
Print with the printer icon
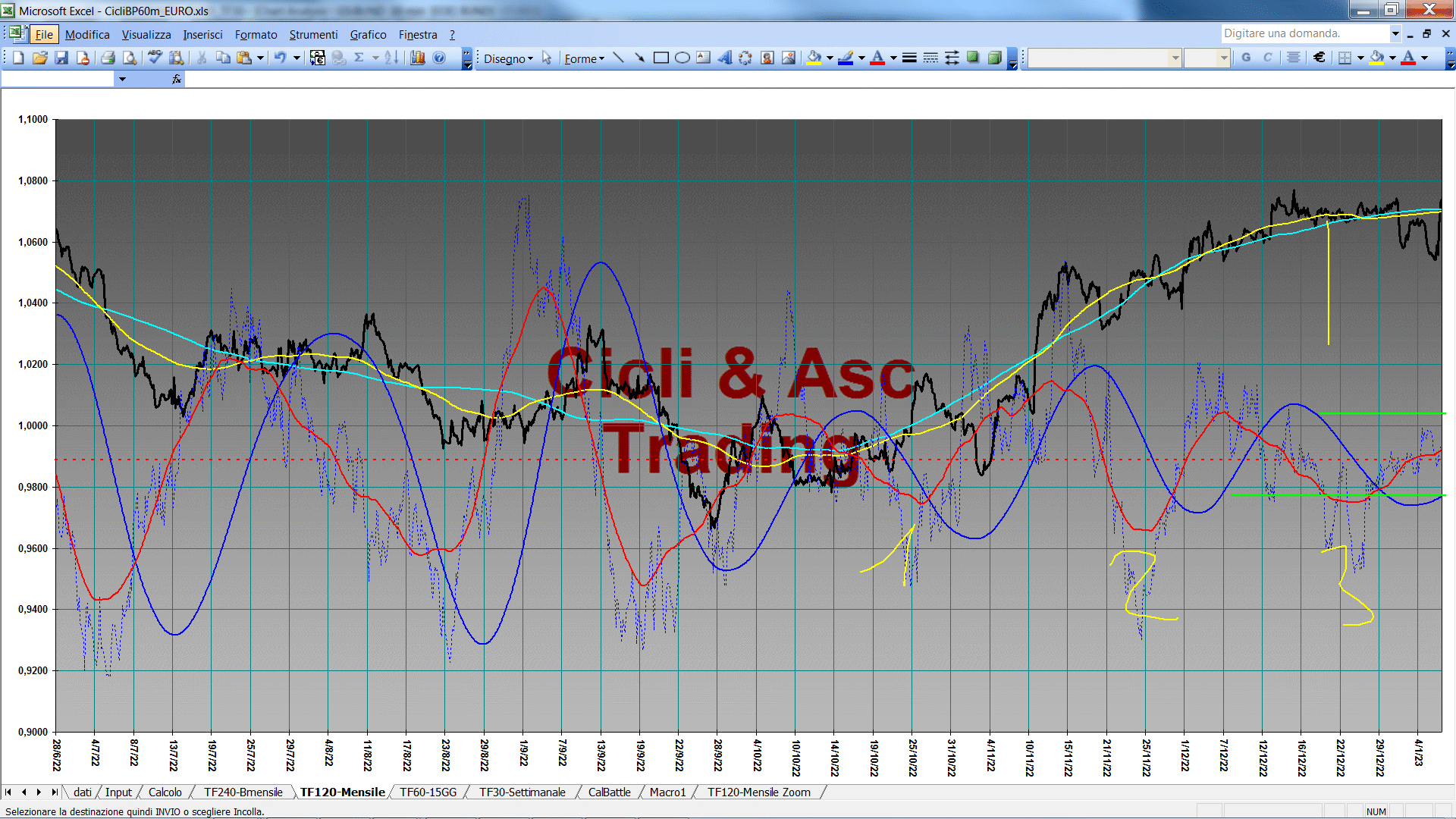108,58
